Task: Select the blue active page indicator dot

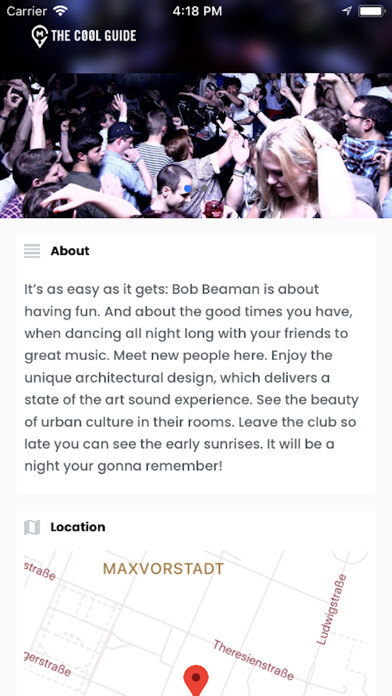Action: [x=188, y=189]
